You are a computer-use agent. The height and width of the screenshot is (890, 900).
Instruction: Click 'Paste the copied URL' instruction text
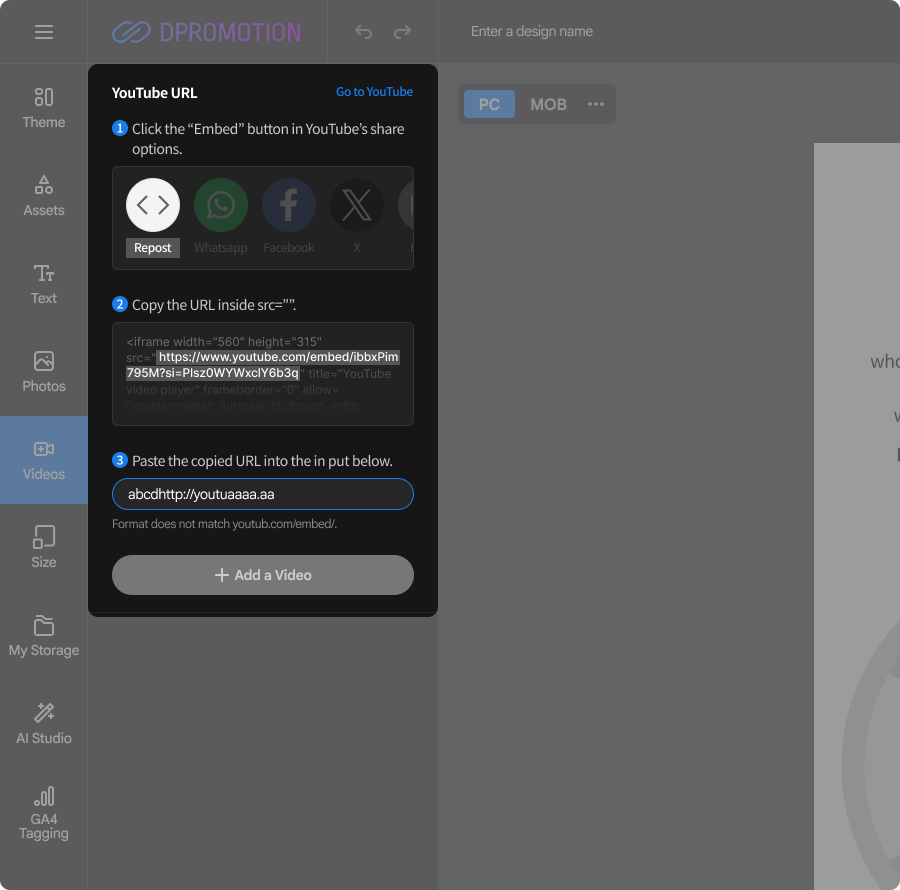(x=262, y=461)
